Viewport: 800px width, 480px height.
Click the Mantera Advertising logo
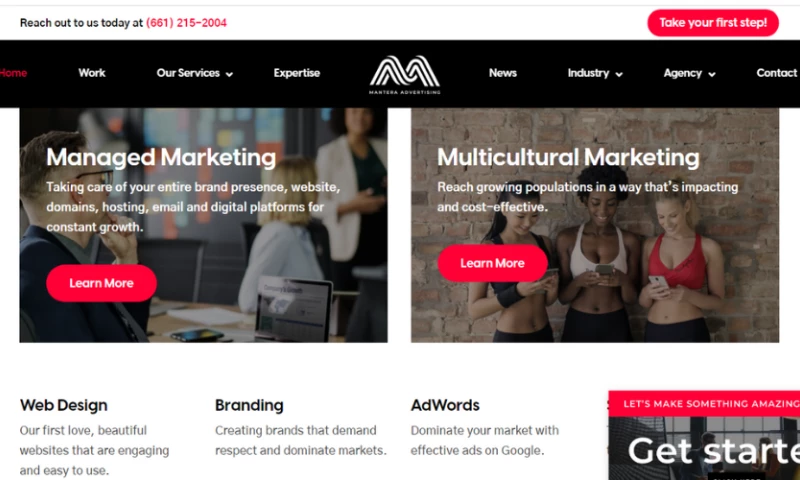pyautogui.click(x=405, y=74)
